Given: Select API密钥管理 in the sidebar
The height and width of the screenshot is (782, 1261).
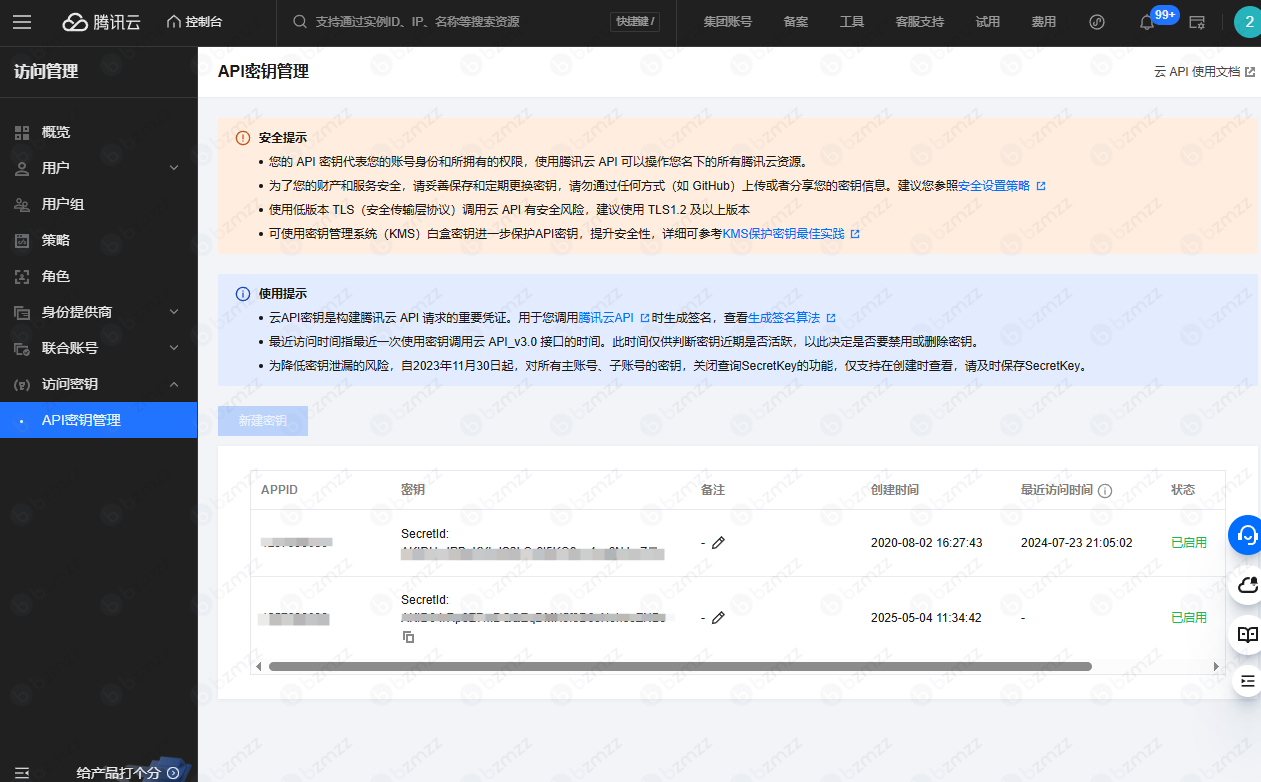Looking at the screenshot, I should pyautogui.click(x=98, y=420).
